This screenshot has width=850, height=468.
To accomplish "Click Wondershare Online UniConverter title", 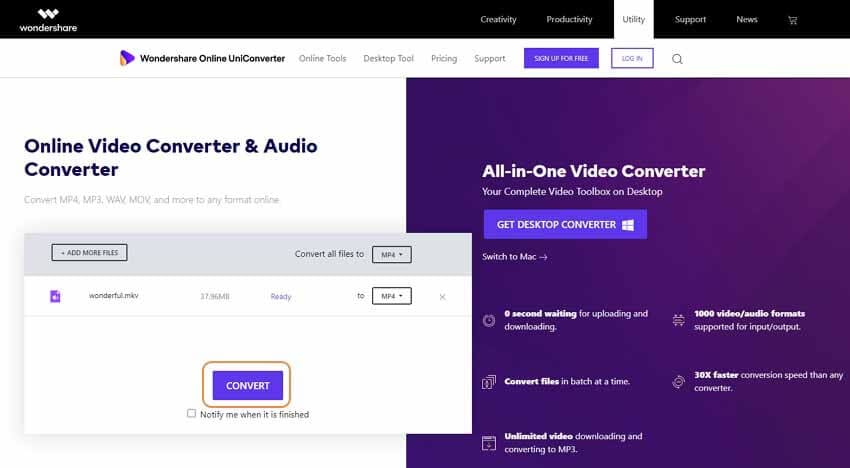I will pos(212,59).
